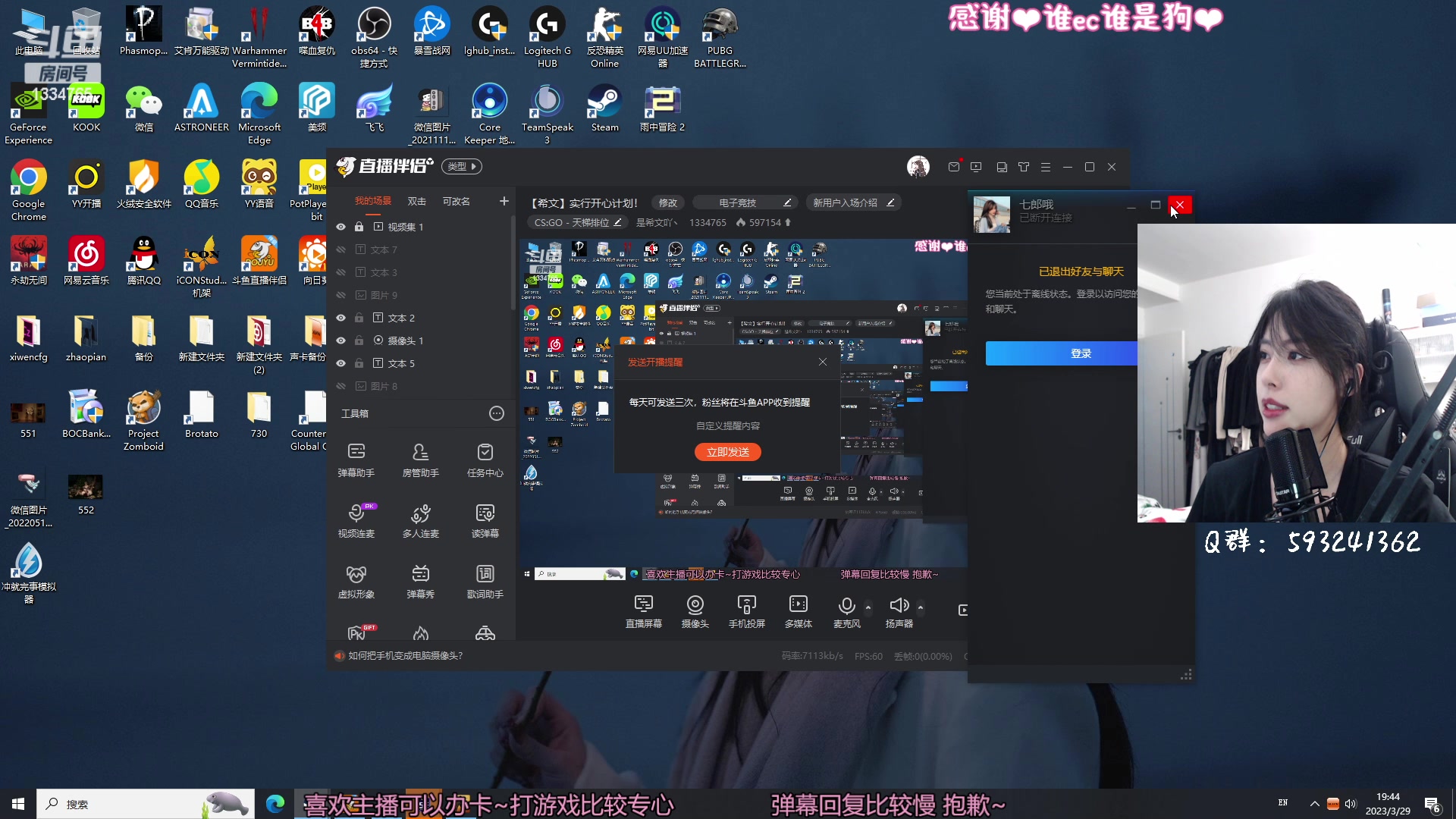Open the 读弹幕 tool
Screen dimensions: 1456x819
coord(485,520)
